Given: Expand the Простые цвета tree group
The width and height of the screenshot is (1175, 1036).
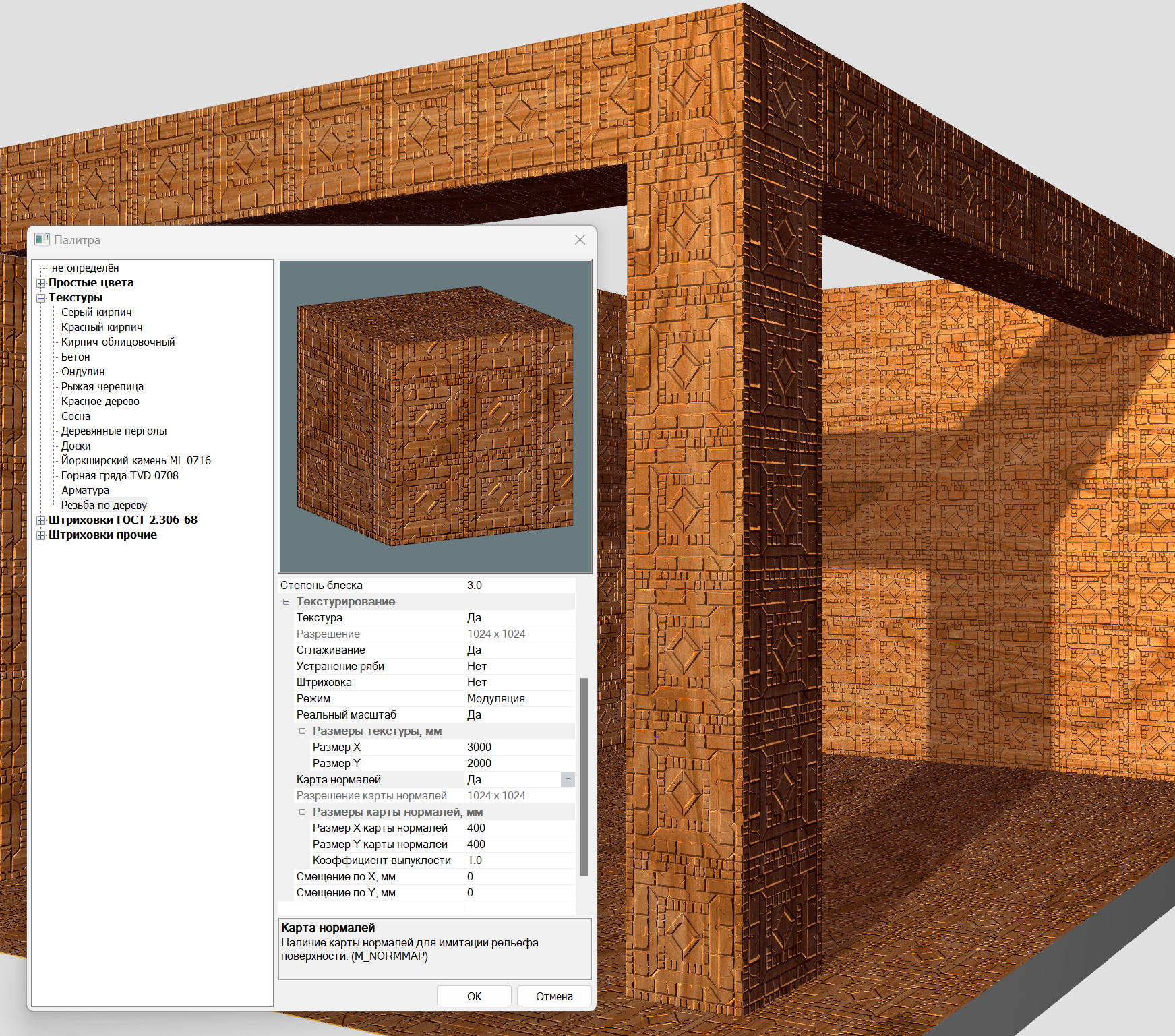Looking at the screenshot, I should pyautogui.click(x=41, y=283).
